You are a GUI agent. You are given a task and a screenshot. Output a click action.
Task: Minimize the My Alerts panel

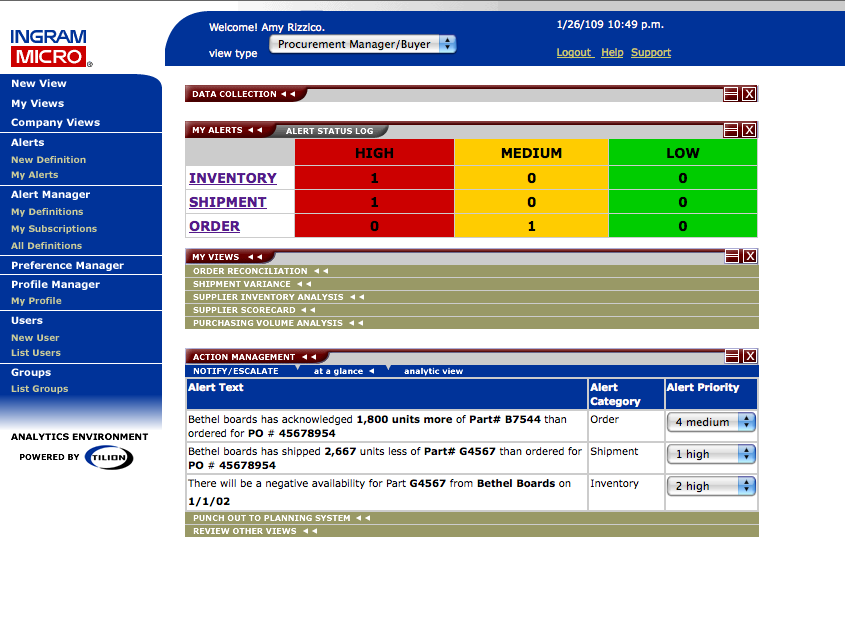(x=731, y=130)
